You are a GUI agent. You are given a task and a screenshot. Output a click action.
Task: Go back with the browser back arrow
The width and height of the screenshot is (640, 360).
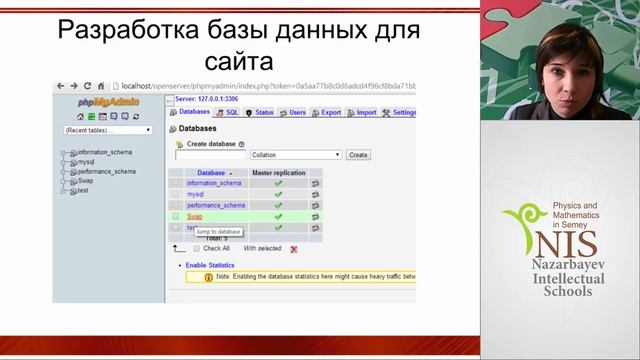[x=60, y=86]
